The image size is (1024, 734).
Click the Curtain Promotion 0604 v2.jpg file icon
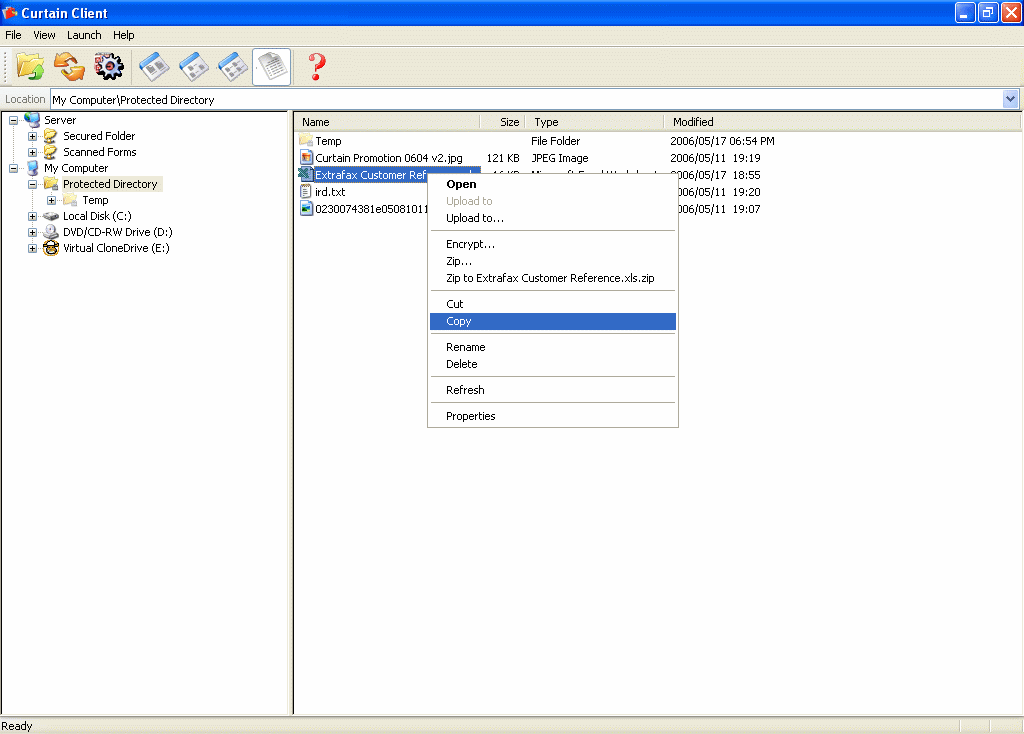point(307,158)
